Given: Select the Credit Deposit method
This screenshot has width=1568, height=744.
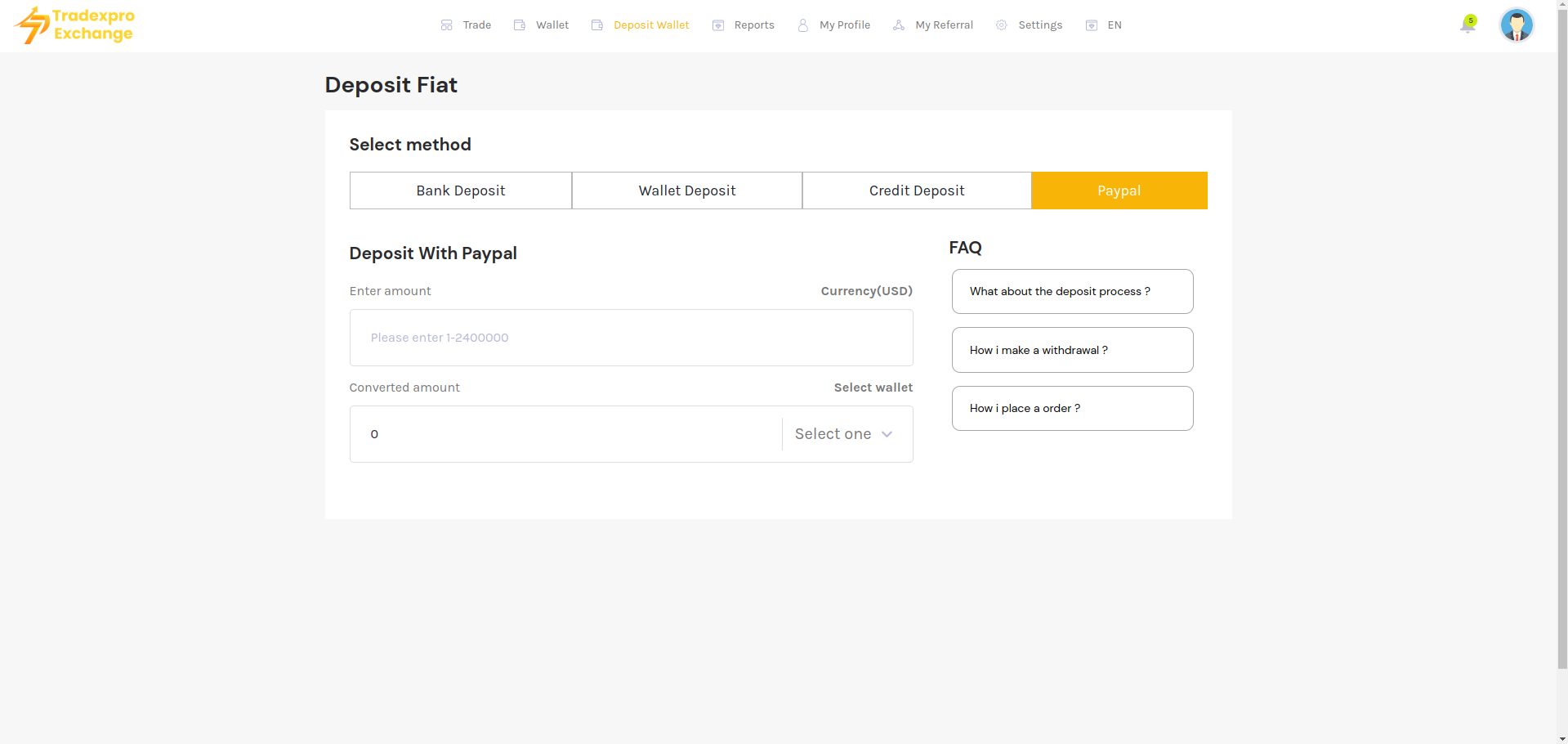Looking at the screenshot, I should 916,190.
